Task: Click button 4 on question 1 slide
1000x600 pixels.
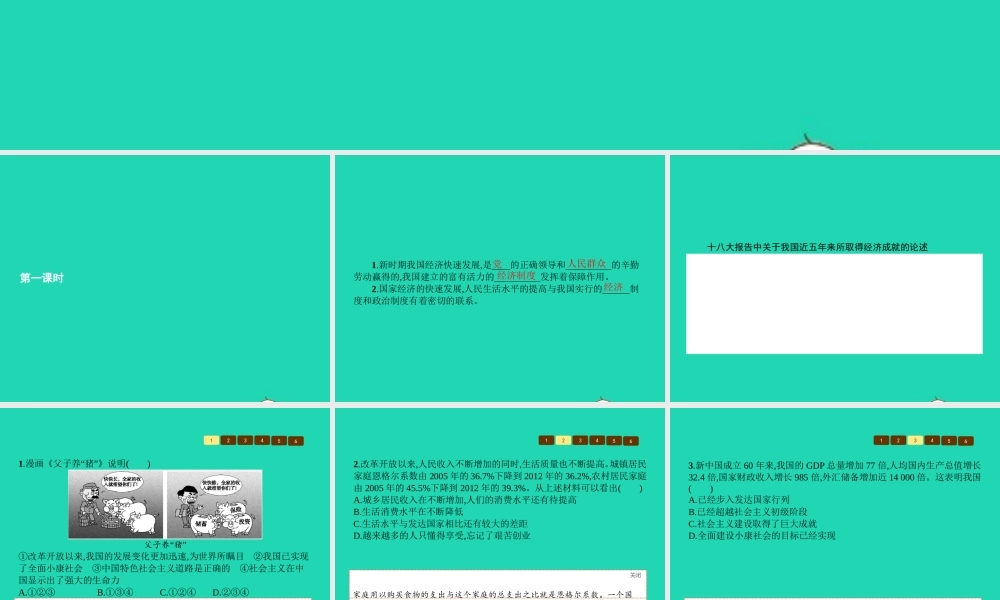Action: pyautogui.click(x=262, y=440)
